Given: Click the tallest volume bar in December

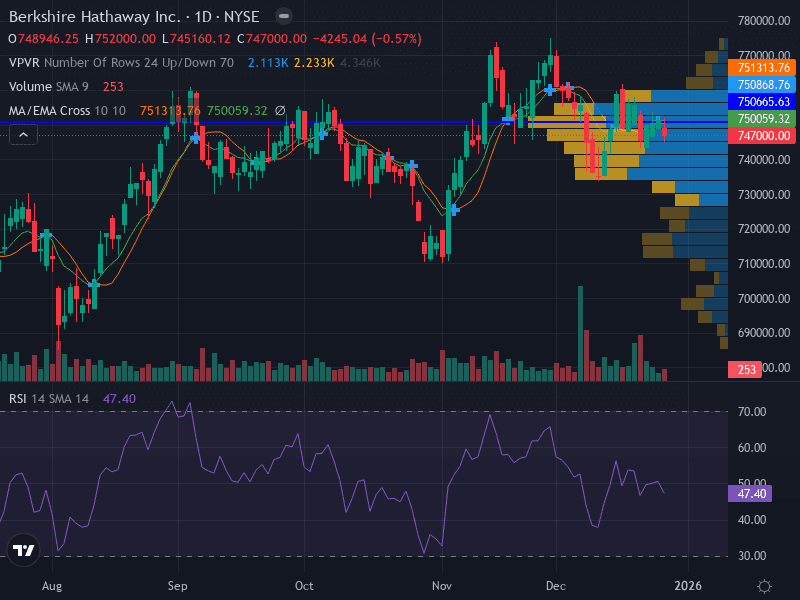Looking at the screenshot, I should coord(580,334).
